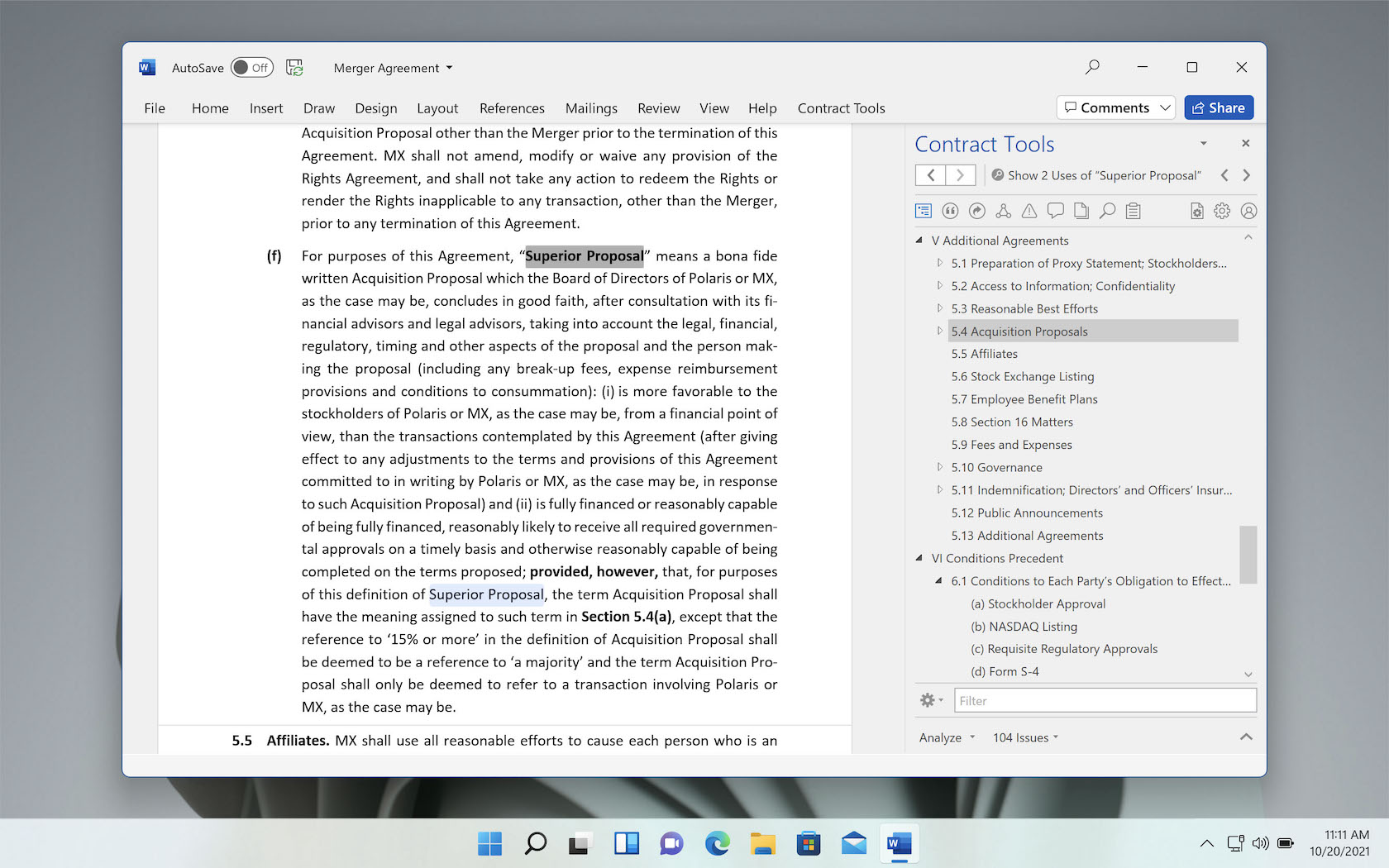1389x868 pixels.
Task: Jump to next use of Superior Proposal
Action: coord(1247,175)
